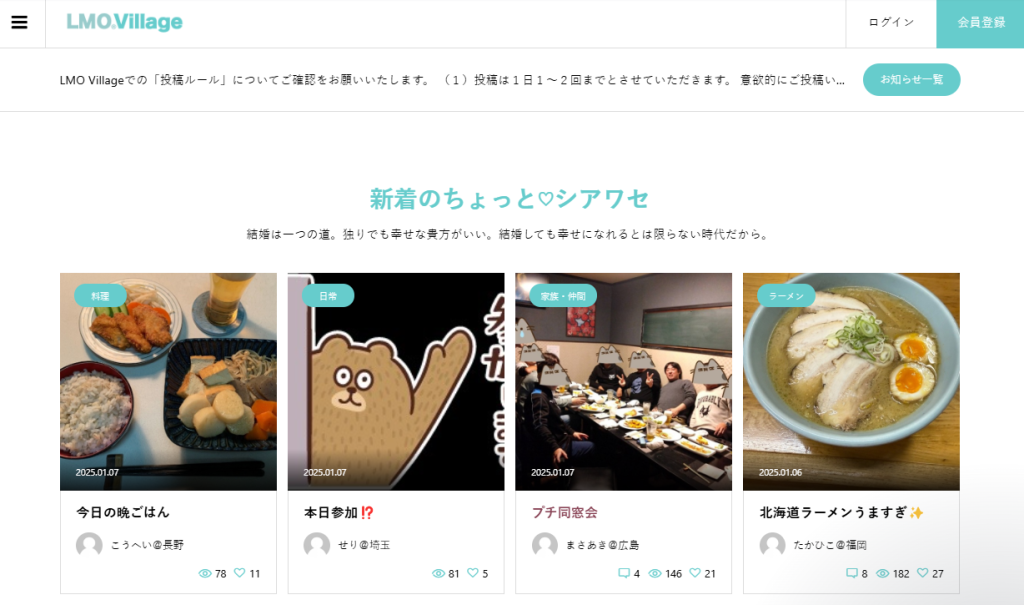
Task: Select the 料理 category tag
Action: (100, 296)
